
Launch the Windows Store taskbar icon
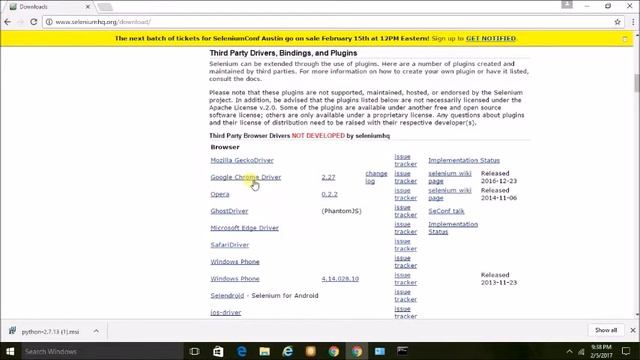218,351
